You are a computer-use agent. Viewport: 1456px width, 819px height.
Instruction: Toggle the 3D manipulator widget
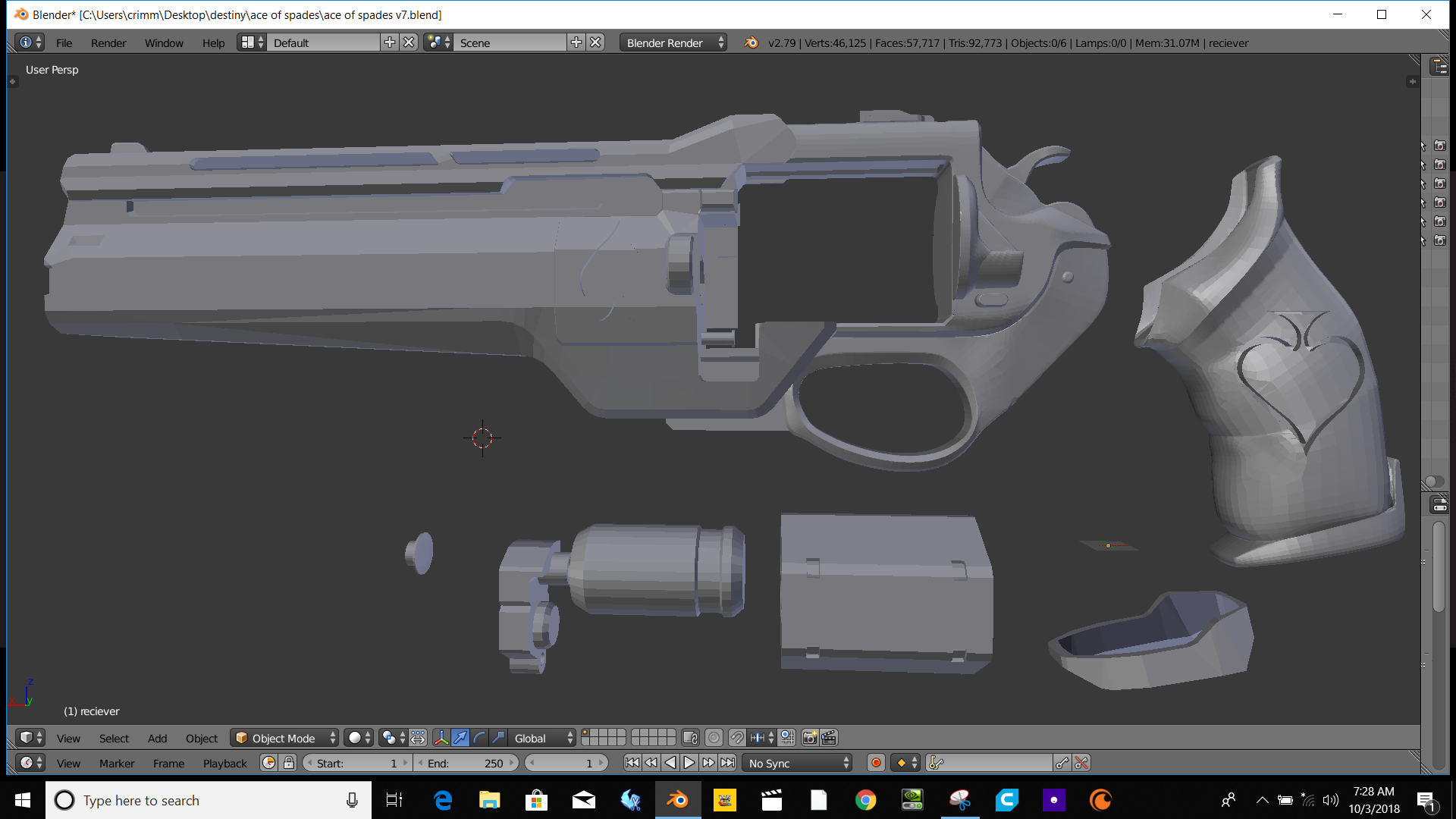(441, 738)
